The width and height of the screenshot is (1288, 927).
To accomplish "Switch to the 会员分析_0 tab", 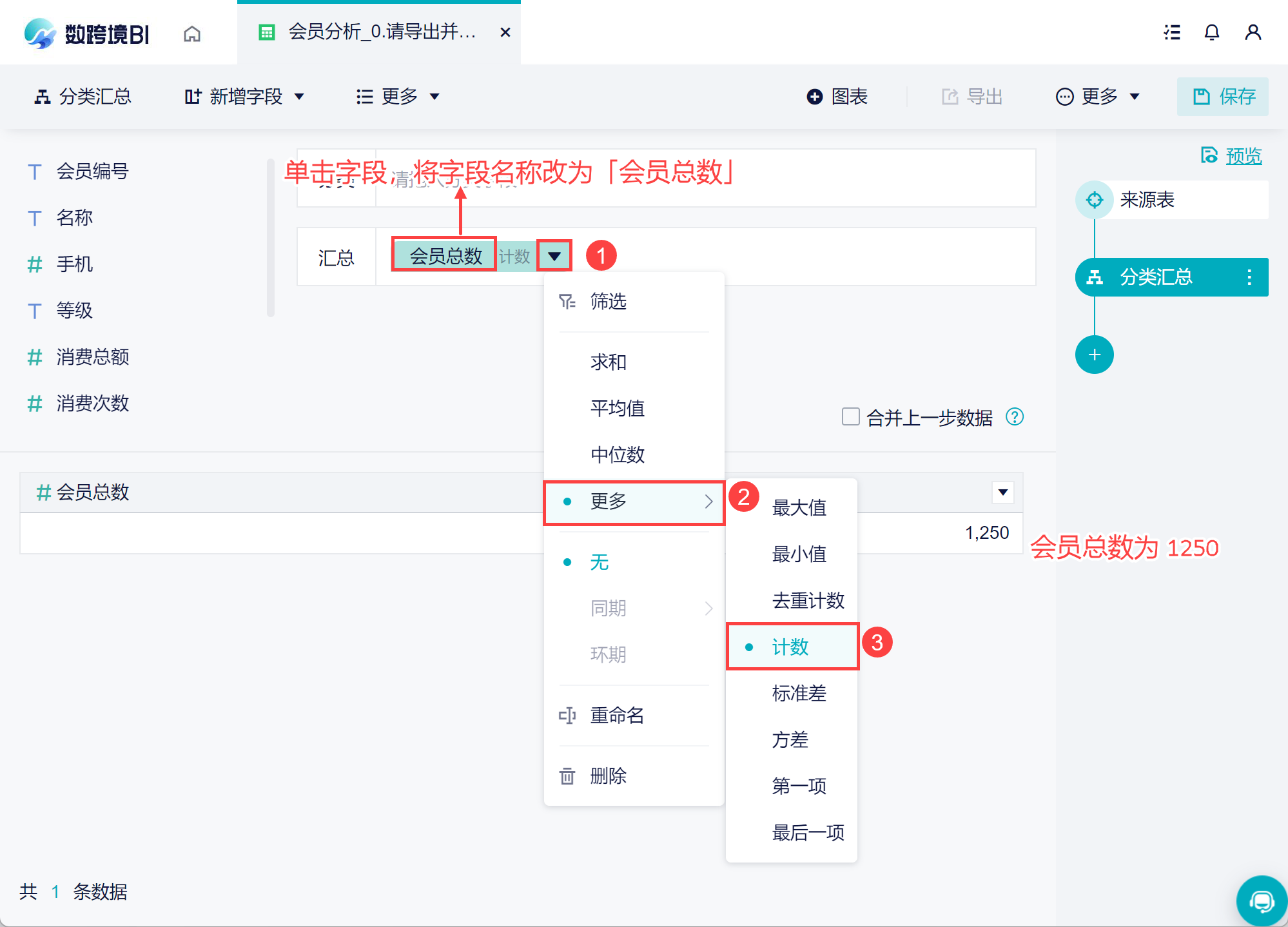I will pyautogui.click(x=379, y=32).
